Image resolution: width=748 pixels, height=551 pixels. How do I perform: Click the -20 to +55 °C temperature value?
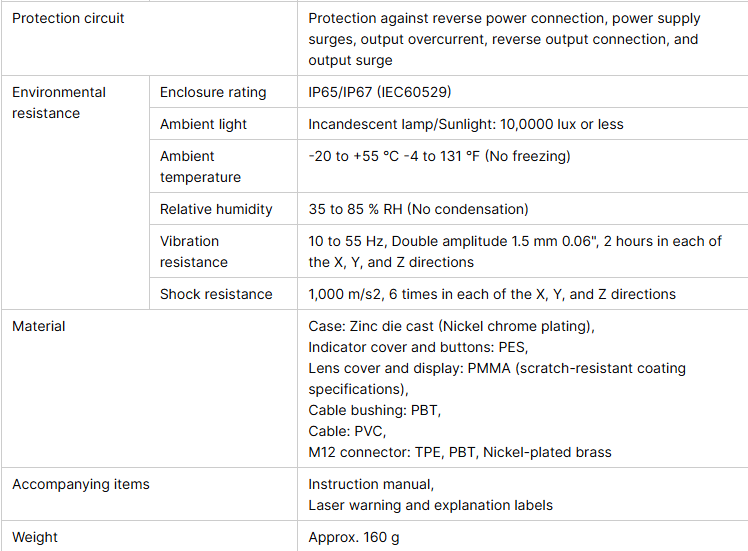(x=439, y=156)
